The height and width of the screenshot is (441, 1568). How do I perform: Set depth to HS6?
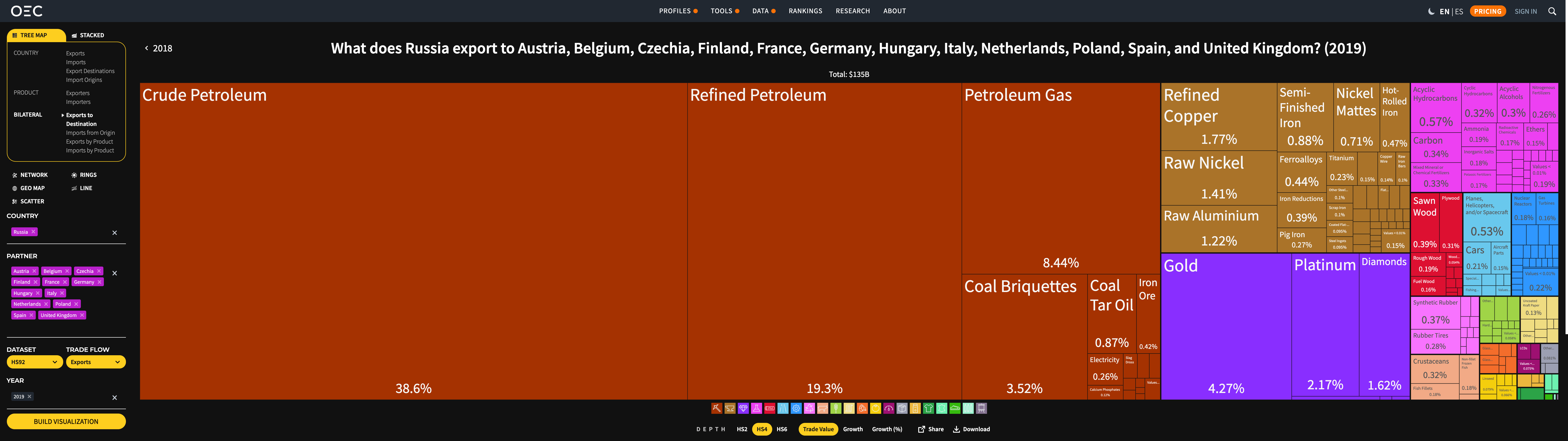point(782,429)
